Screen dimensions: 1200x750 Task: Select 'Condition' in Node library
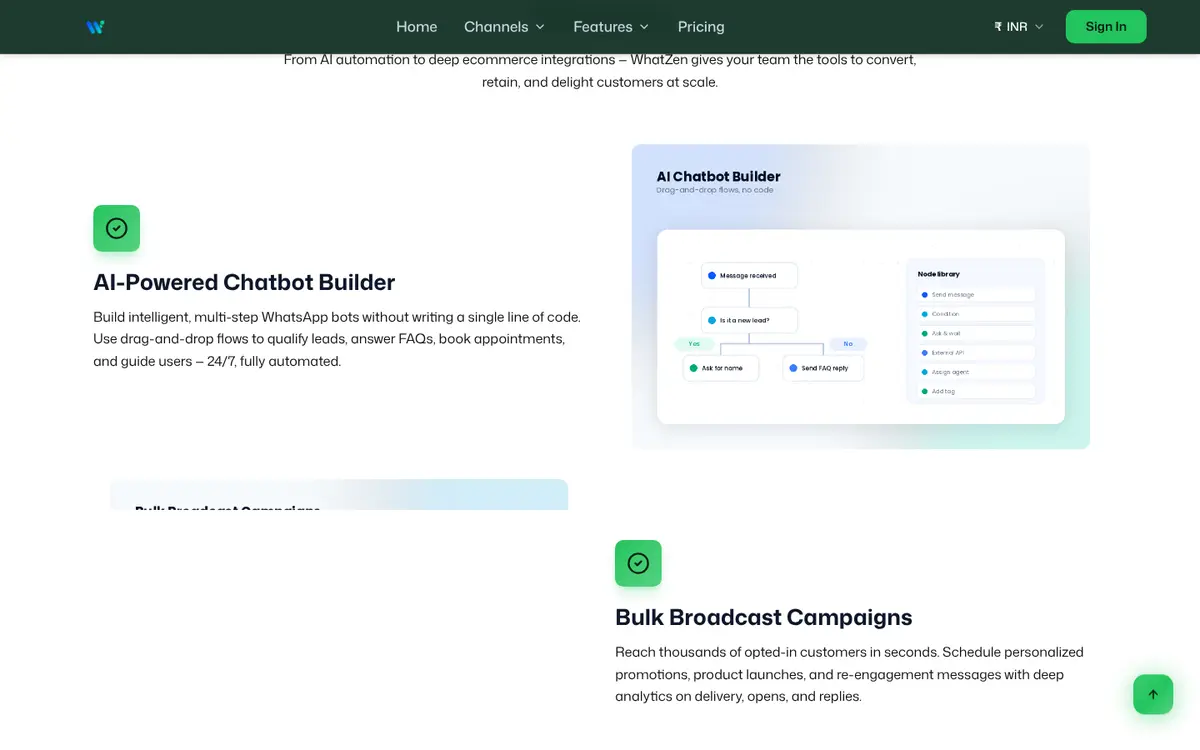click(x=976, y=314)
